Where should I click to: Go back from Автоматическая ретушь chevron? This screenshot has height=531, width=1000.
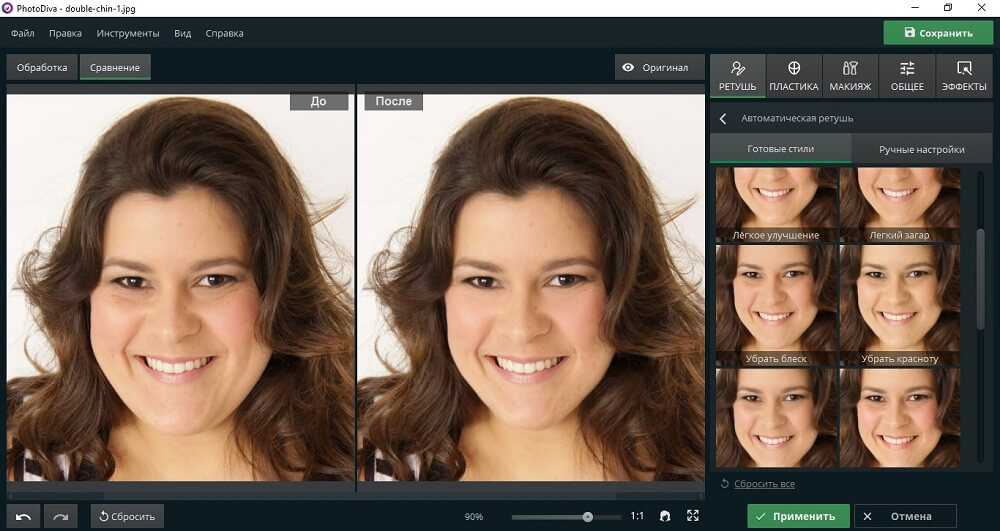pyautogui.click(x=723, y=119)
